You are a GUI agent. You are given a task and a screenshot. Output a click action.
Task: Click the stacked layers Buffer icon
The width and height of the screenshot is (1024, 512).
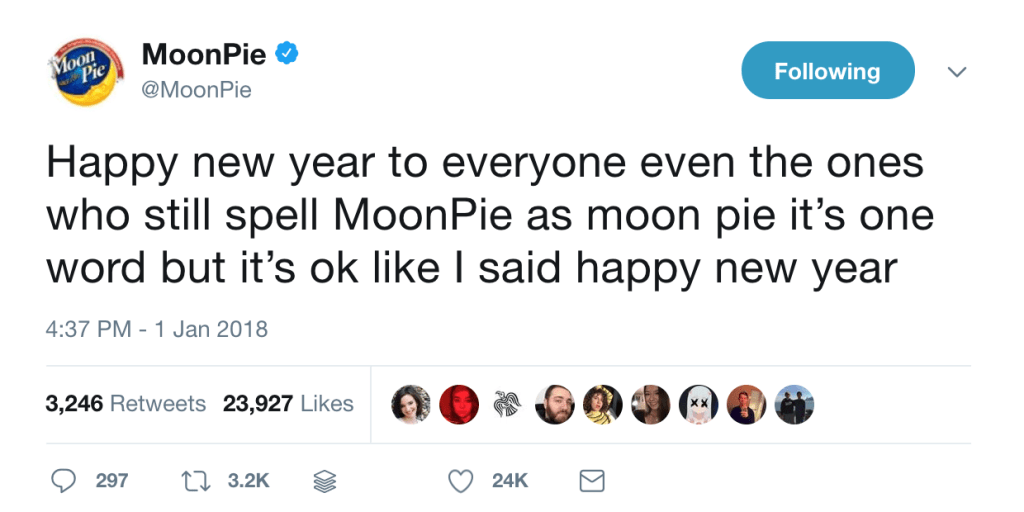[325, 481]
